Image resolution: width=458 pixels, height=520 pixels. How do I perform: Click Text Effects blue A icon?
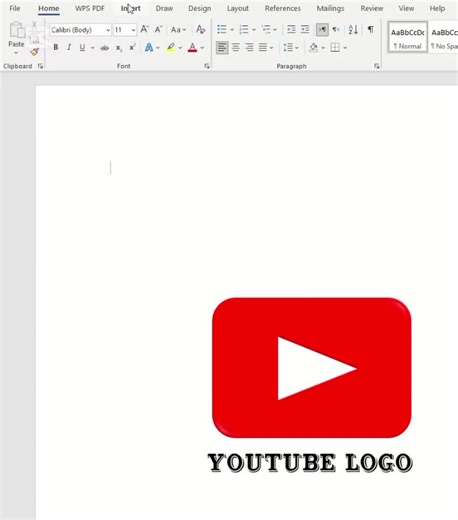click(x=149, y=48)
